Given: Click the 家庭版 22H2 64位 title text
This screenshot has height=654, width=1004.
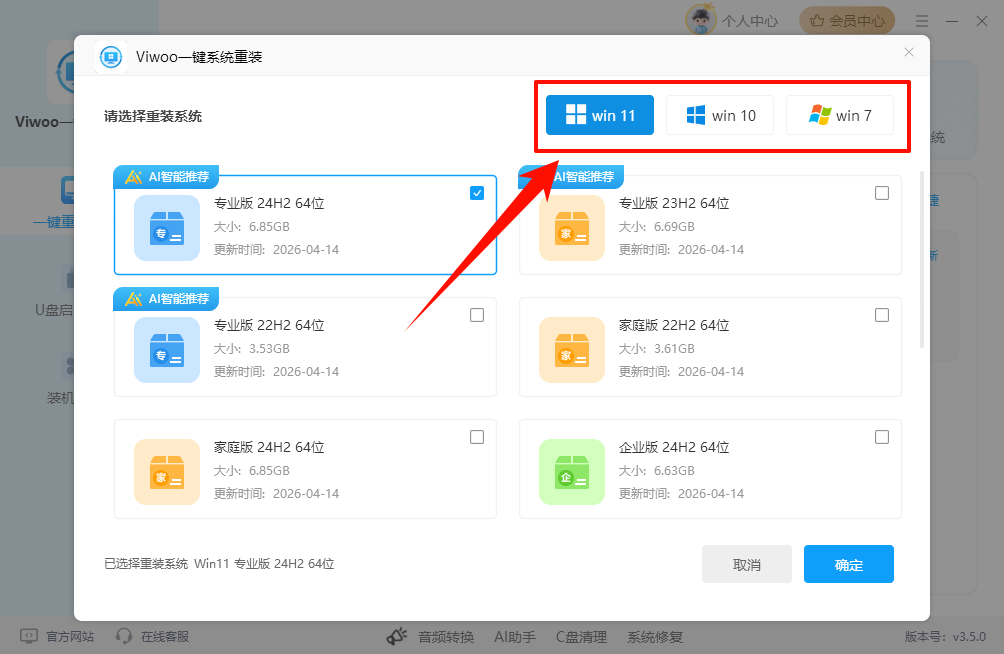Looking at the screenshot, I should click(674, 325).
